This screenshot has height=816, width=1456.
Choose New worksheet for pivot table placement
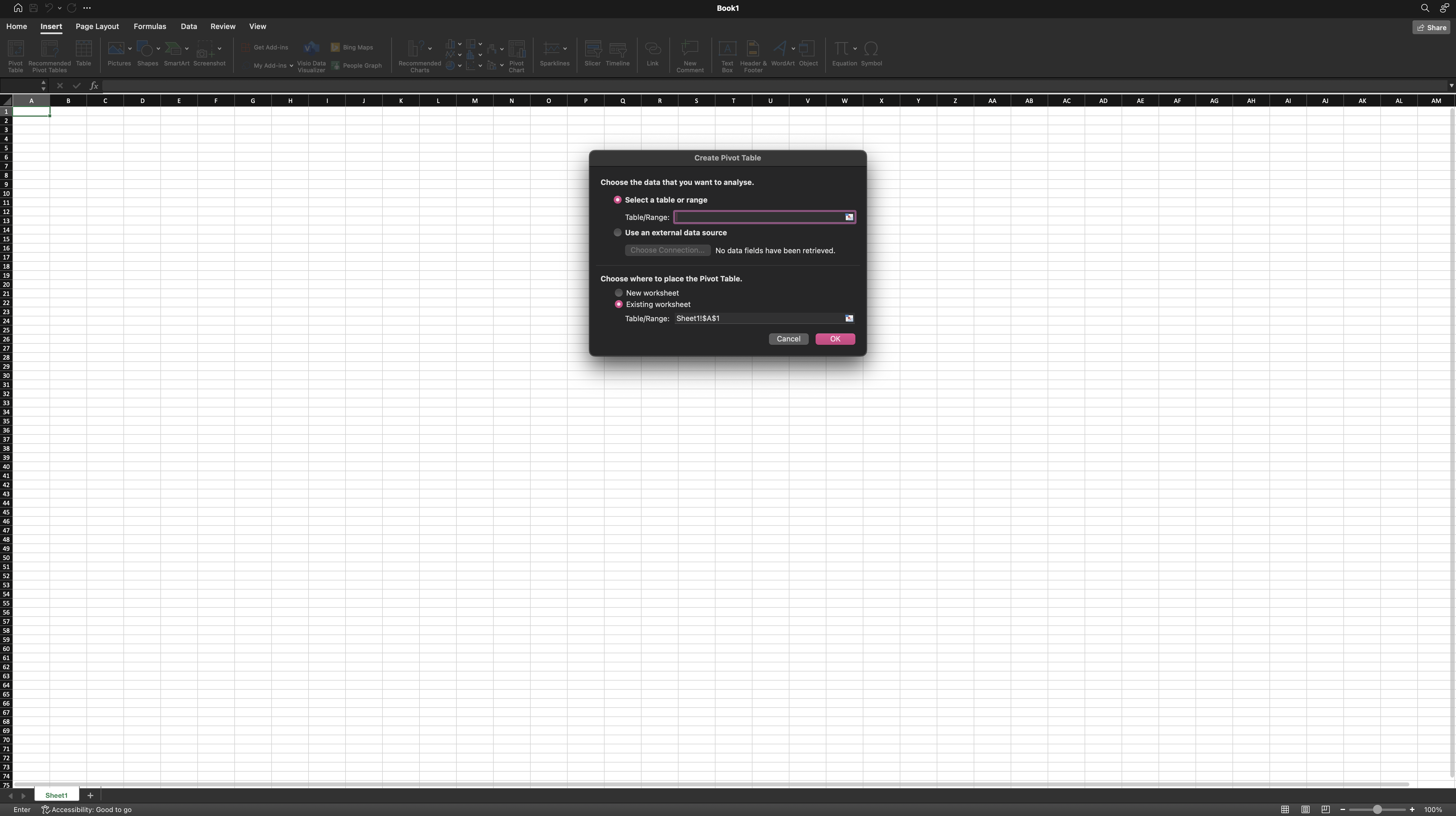tap(618, 292)
